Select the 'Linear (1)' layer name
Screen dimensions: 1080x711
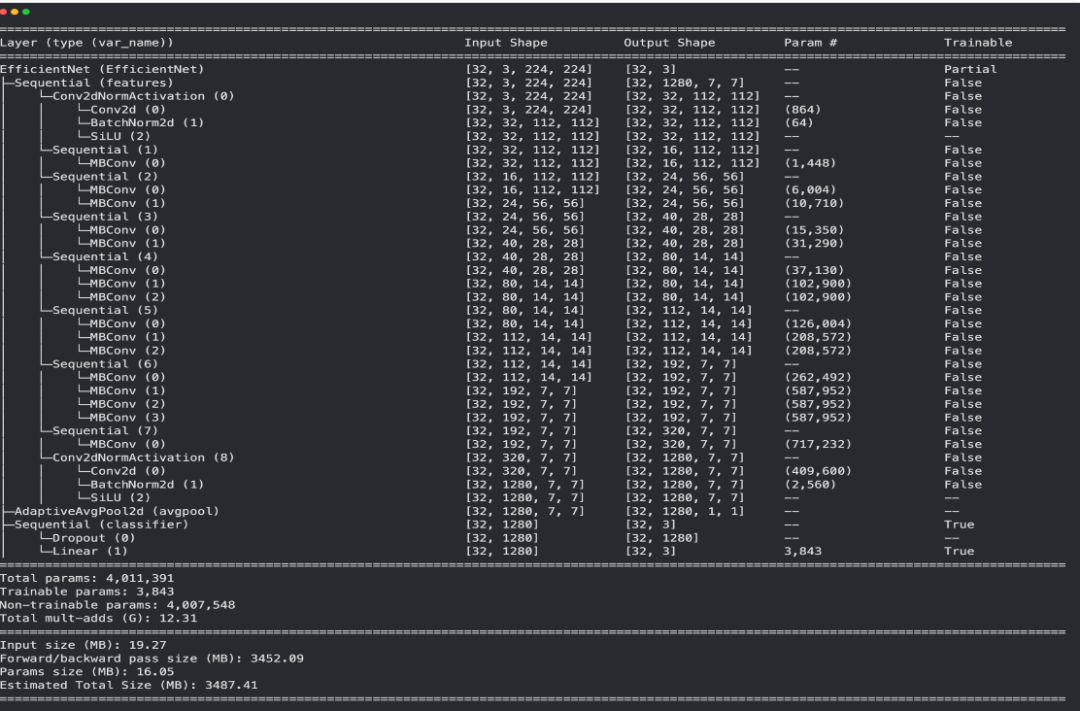(90, 551)
